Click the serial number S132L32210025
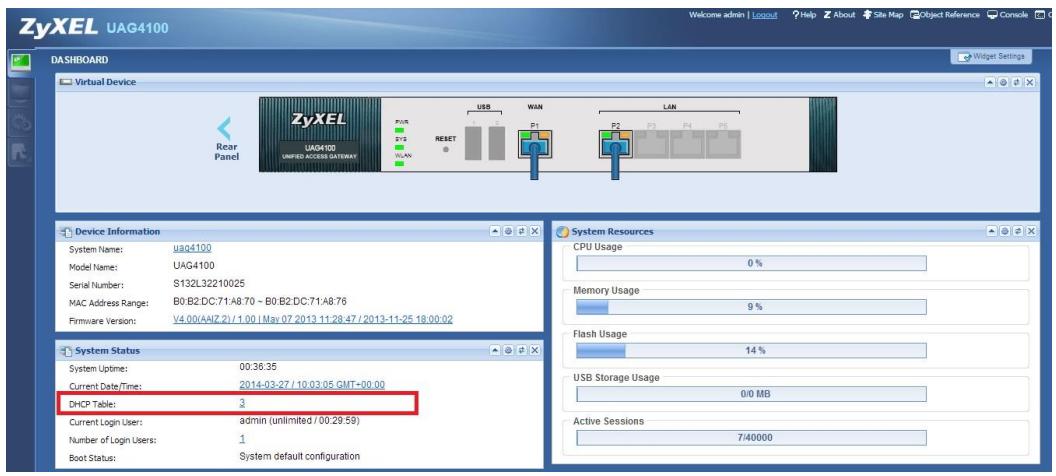This screenshot has height=476, width=1056. [209, 283]
